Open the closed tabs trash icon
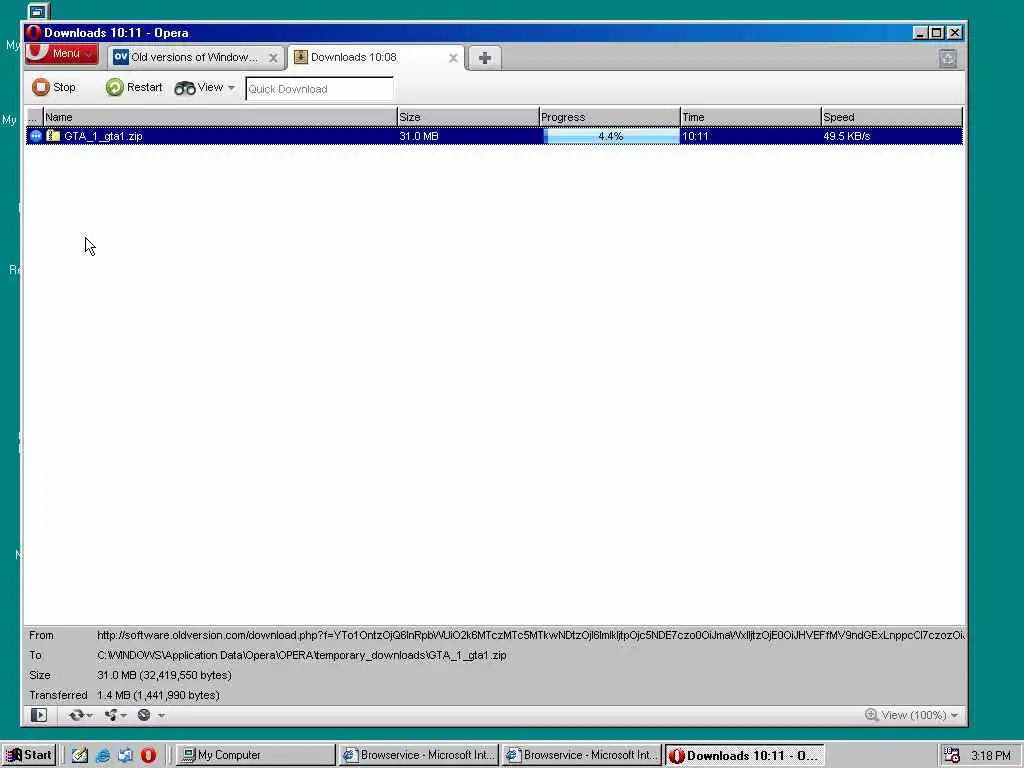Image resolution: width=1024 pixels, height=768 pixels. 948,59
